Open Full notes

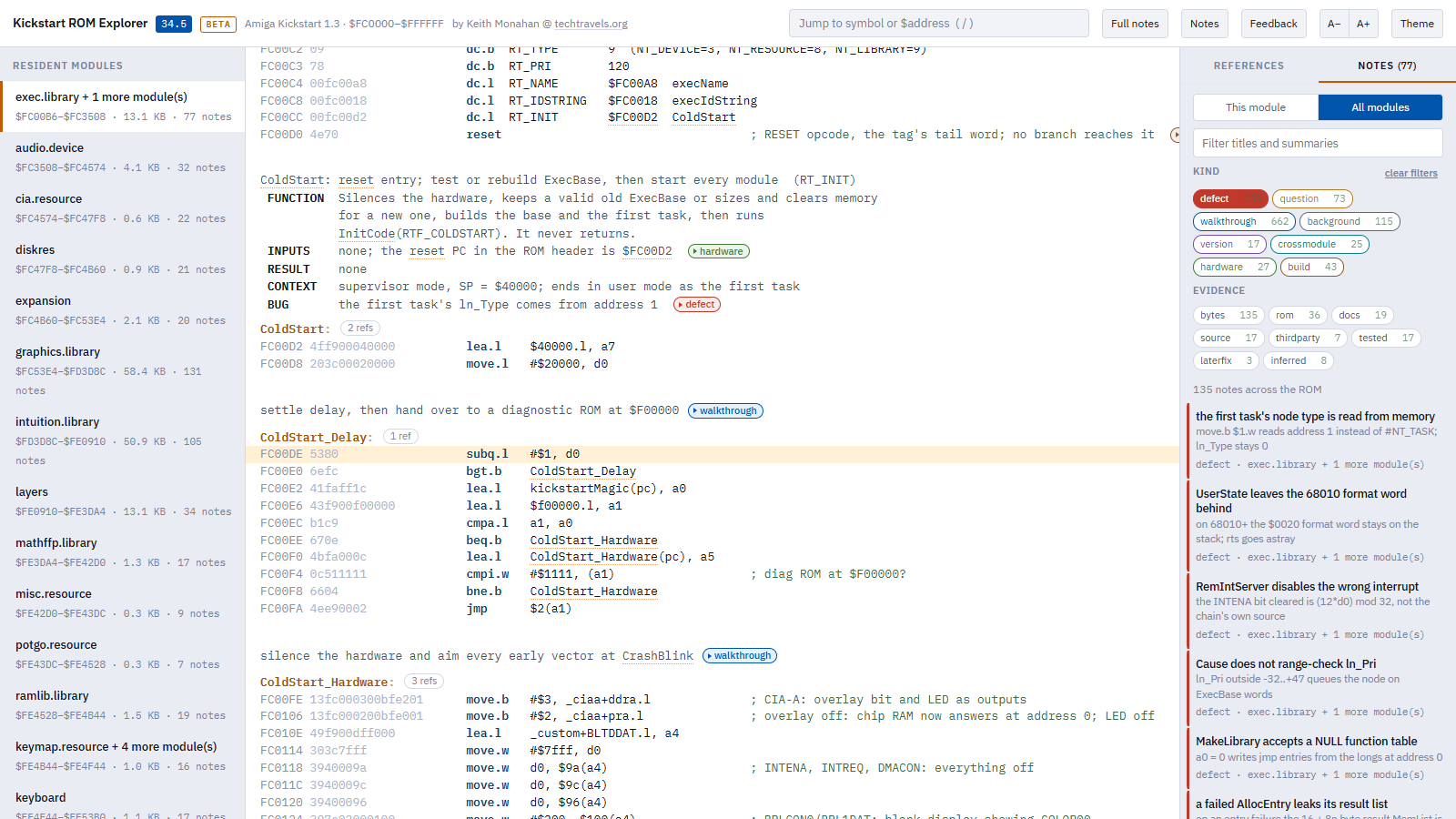[x=1135, y=24]
